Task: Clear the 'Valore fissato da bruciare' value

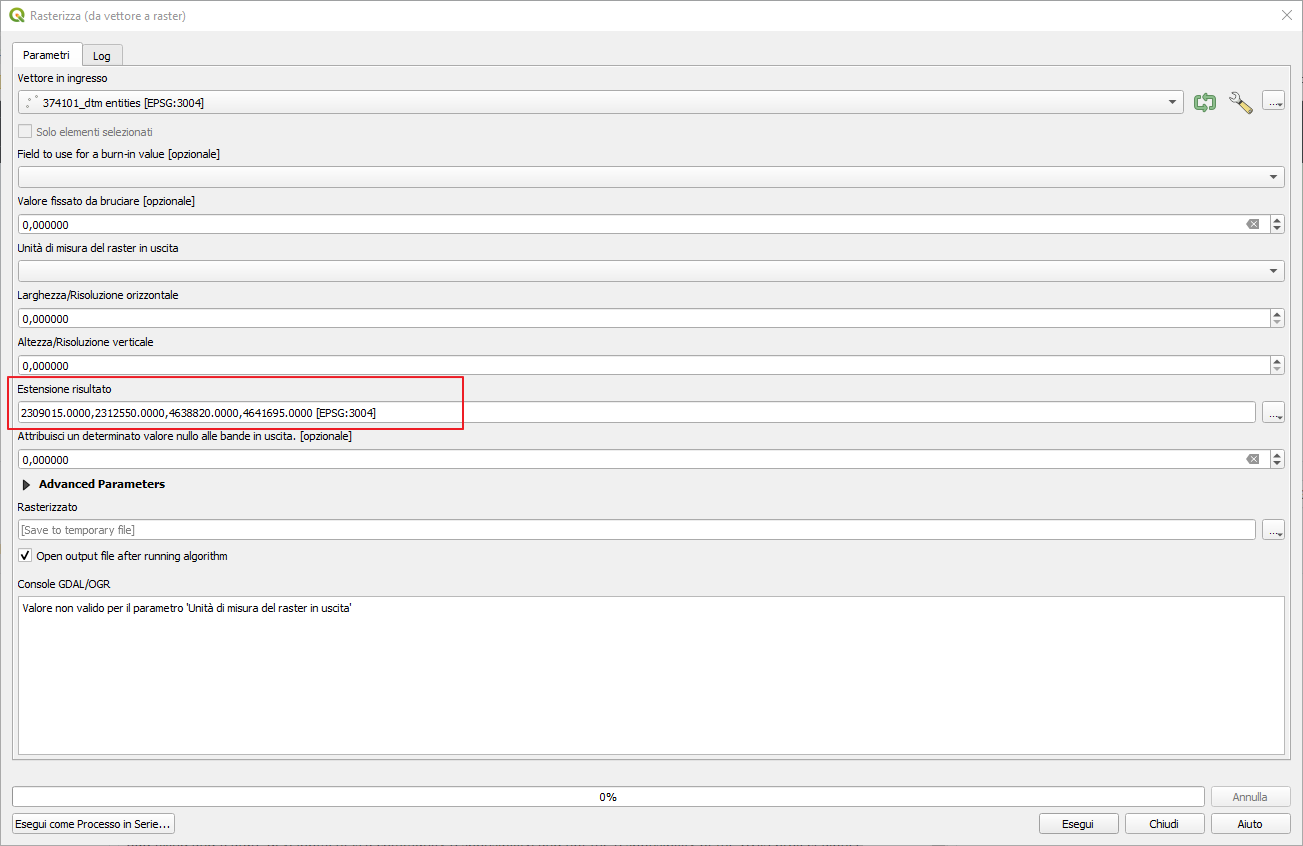Action: click(1252, 224)
